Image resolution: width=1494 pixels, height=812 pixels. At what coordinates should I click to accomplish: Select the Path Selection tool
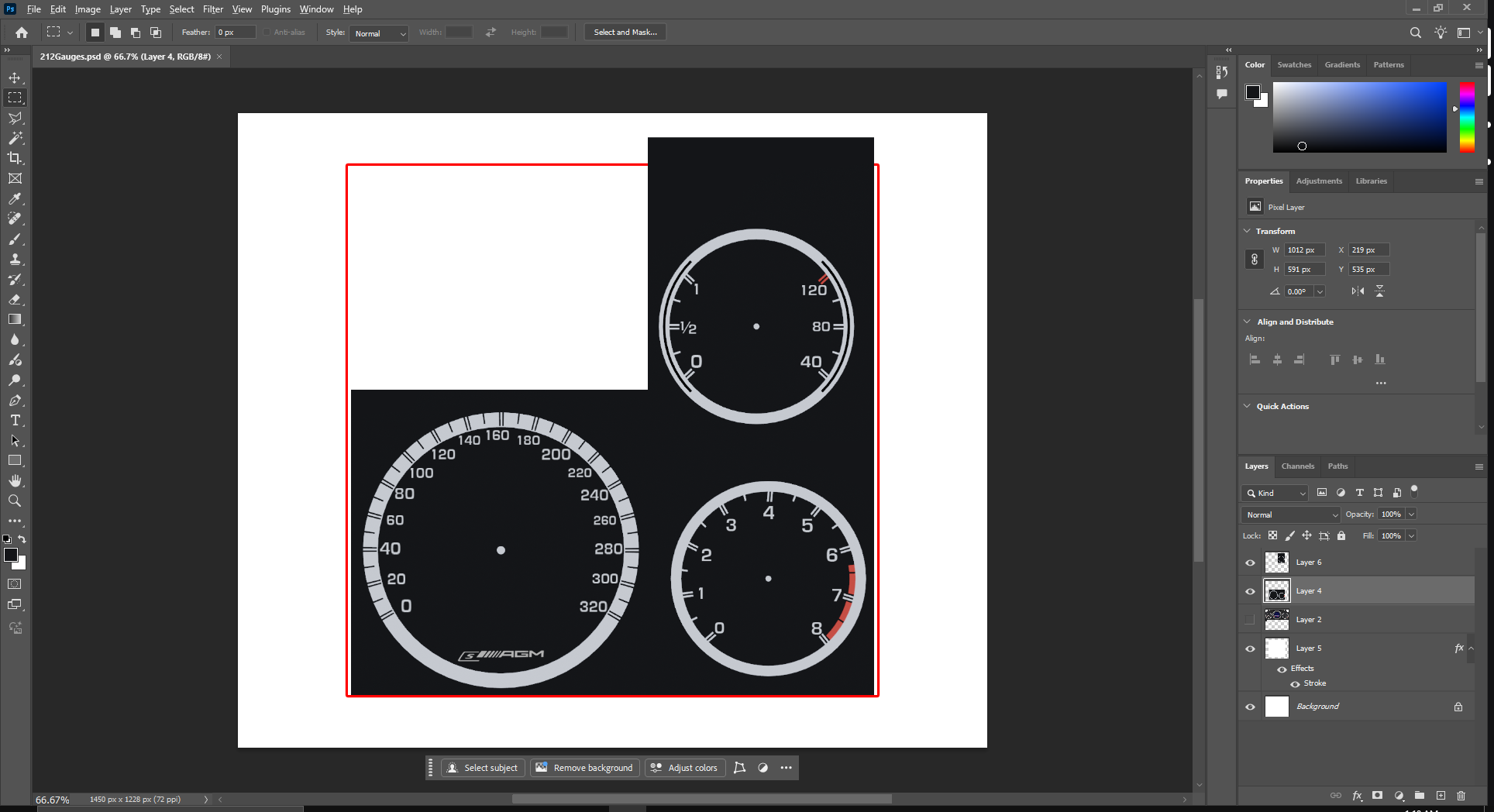pos(15,440)
